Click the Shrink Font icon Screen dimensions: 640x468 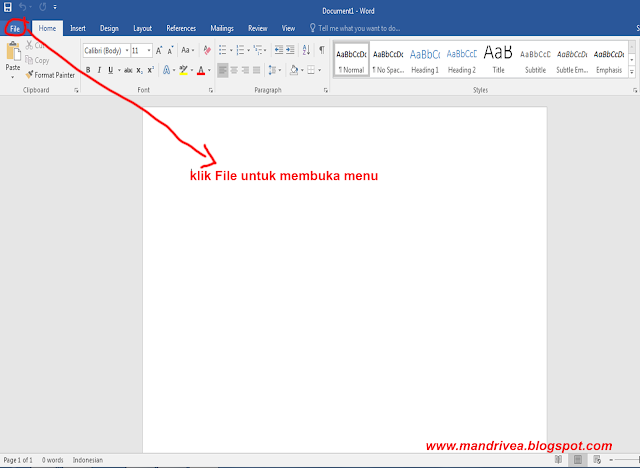pyautogui.click(x=171, y=50)
